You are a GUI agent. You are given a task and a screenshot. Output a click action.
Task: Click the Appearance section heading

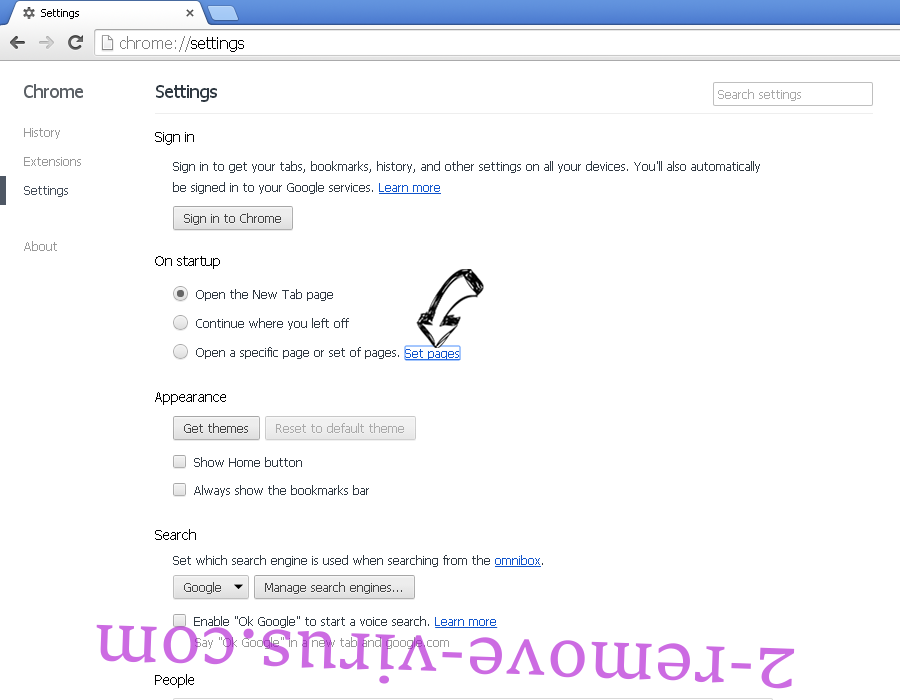(x=191, y=397)
